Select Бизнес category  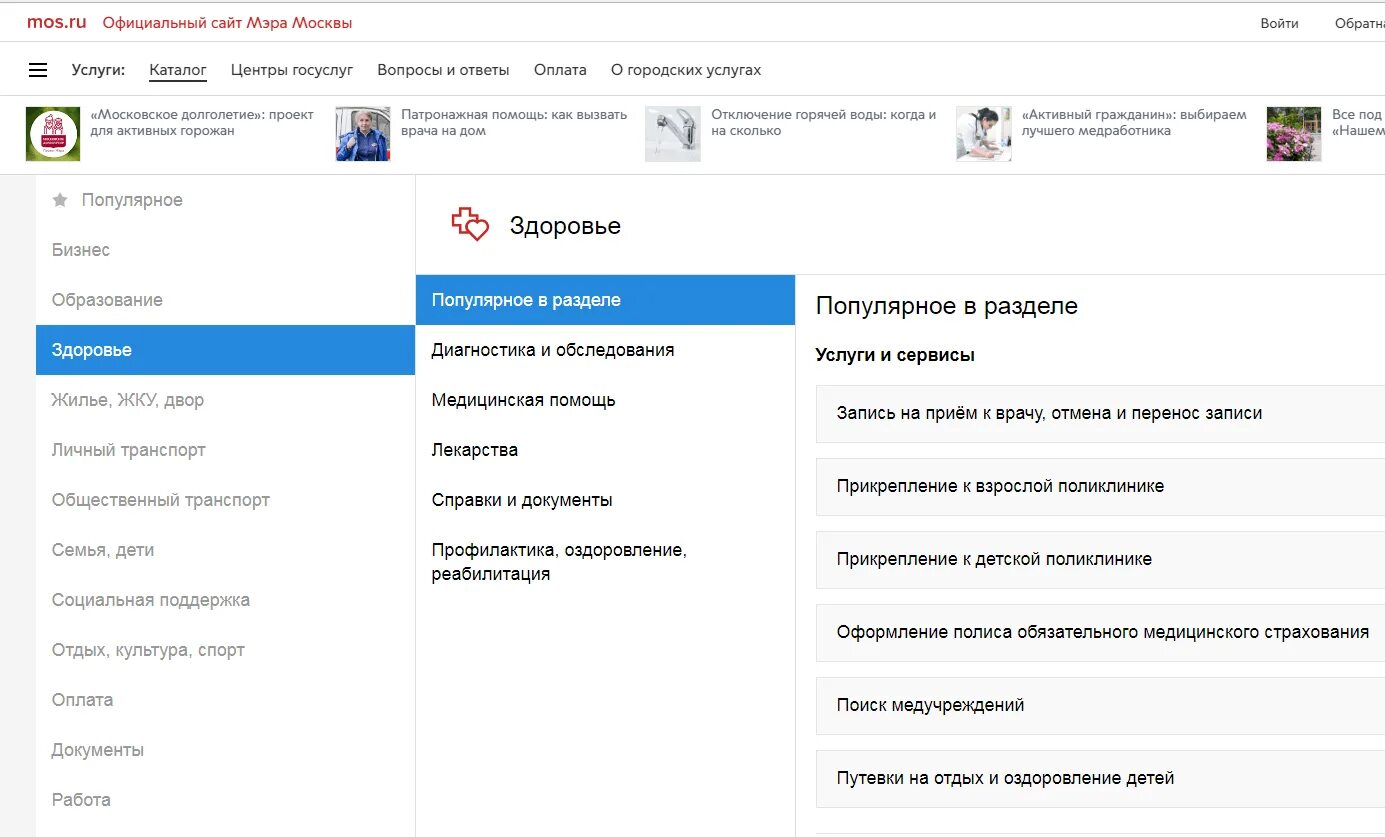[225, 250]
